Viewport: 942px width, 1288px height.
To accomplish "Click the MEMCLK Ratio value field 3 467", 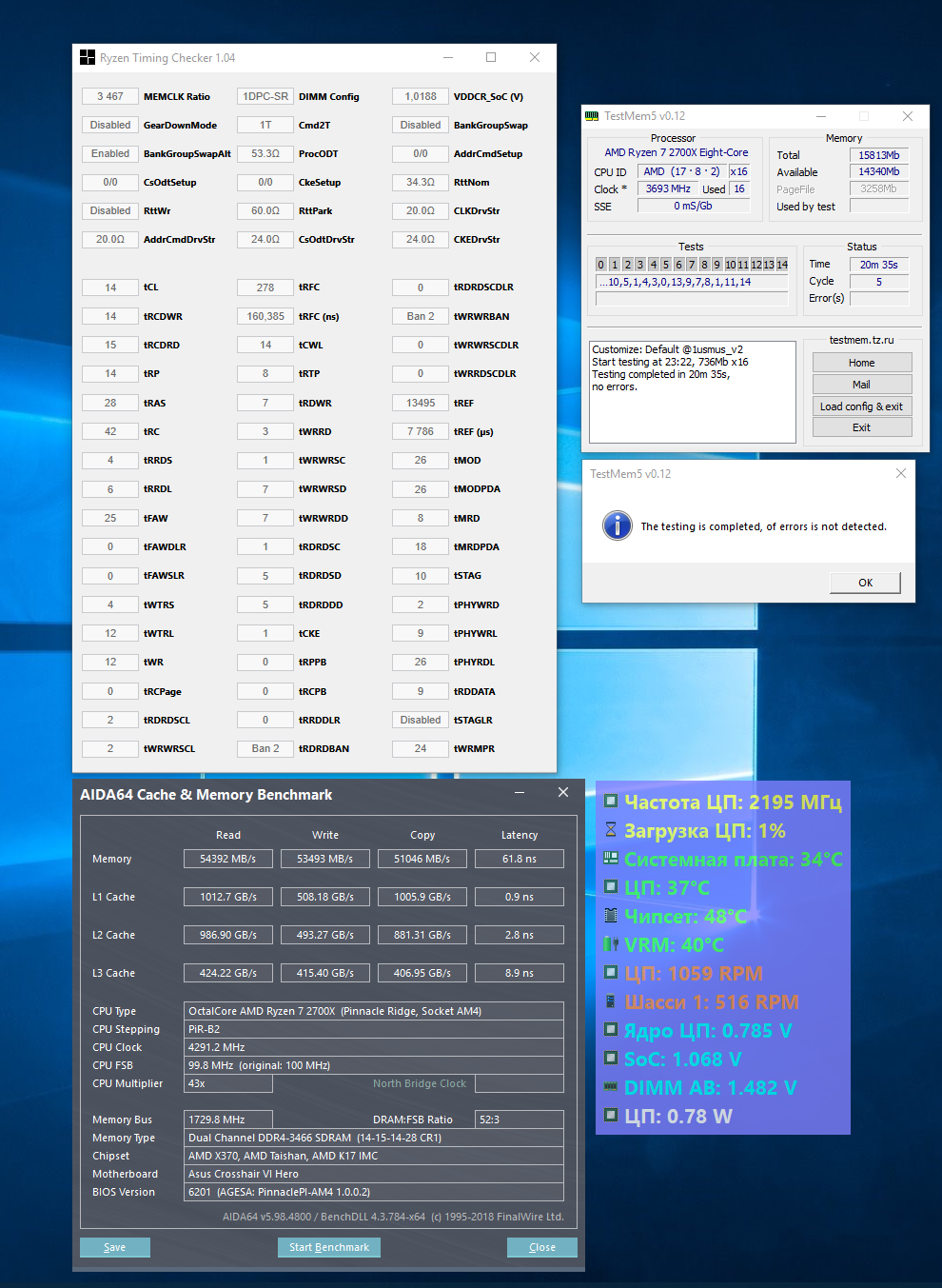I will (x=110, y=96).
